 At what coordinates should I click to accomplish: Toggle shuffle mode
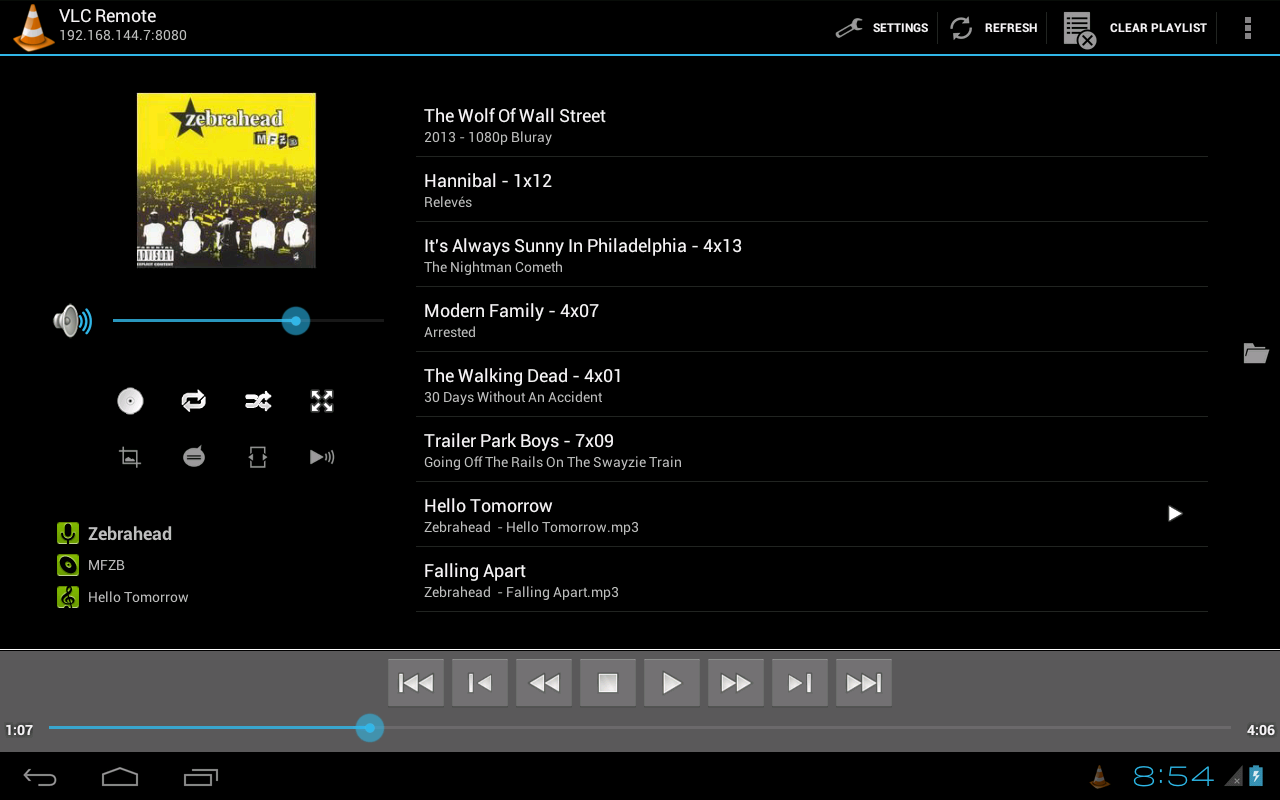[258, 401]
